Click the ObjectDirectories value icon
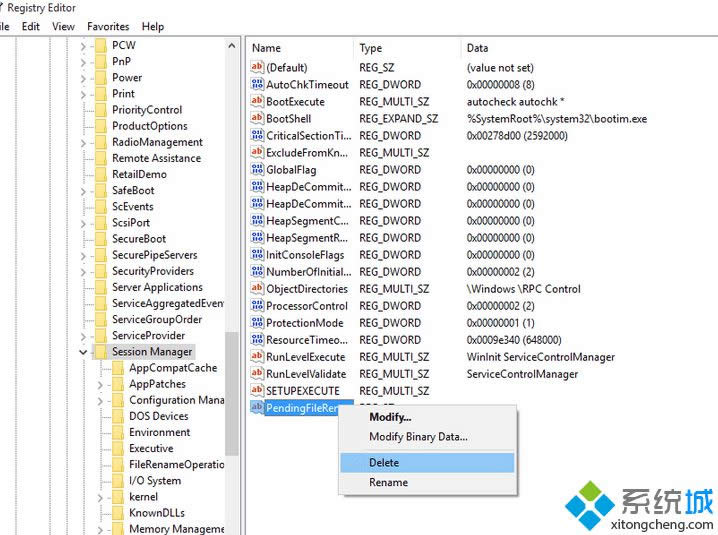Viewport: 718px width, 535px height. [x=257, y=289]
